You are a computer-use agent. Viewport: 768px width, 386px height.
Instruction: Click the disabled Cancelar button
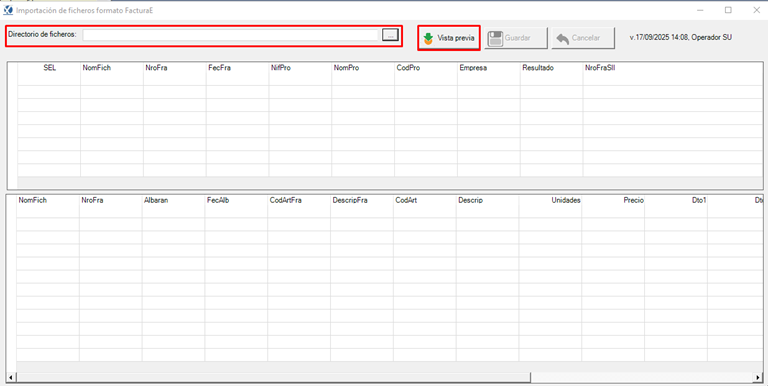[x=583, y=38]
